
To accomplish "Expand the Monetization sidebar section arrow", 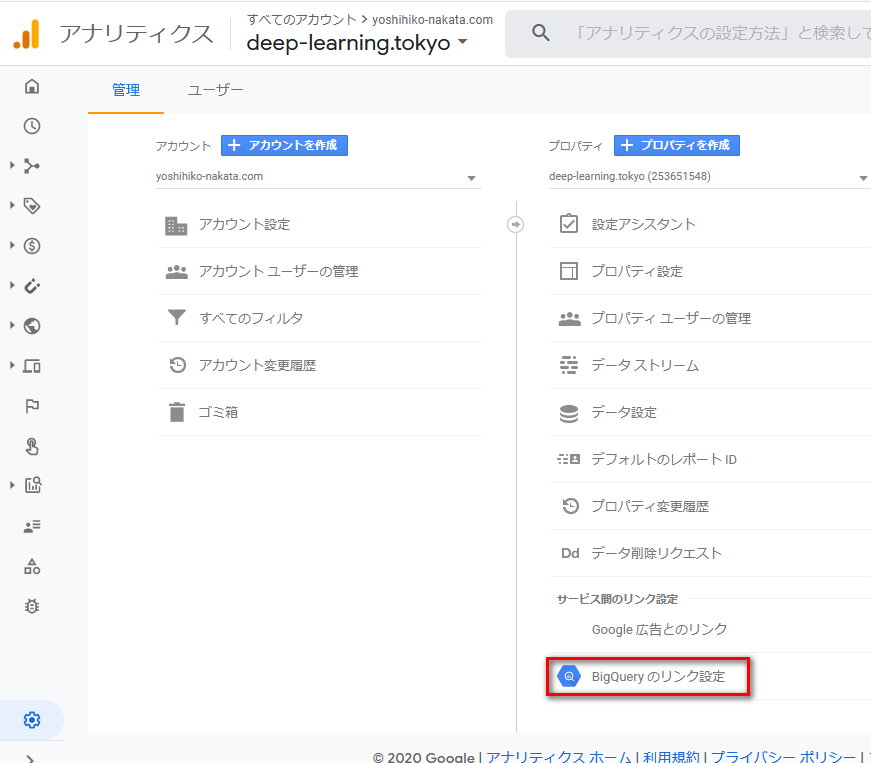I will pos(12,245).
